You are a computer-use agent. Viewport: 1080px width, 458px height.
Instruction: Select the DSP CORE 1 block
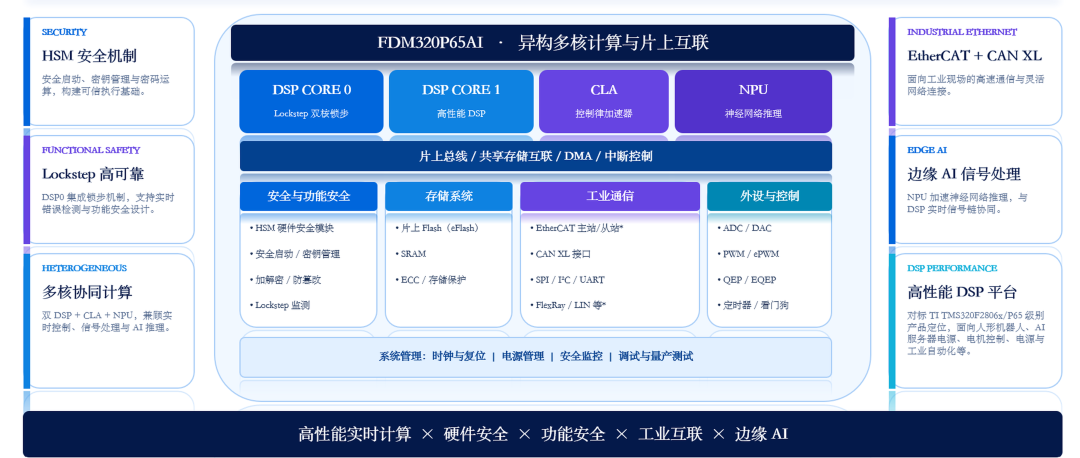[461, 101]
